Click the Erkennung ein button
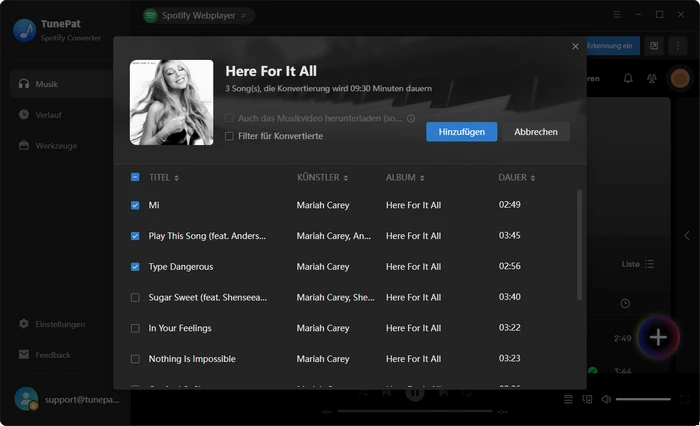Viewport: 700px width, 426px height. pyautogui.click(x=612, y=46)
